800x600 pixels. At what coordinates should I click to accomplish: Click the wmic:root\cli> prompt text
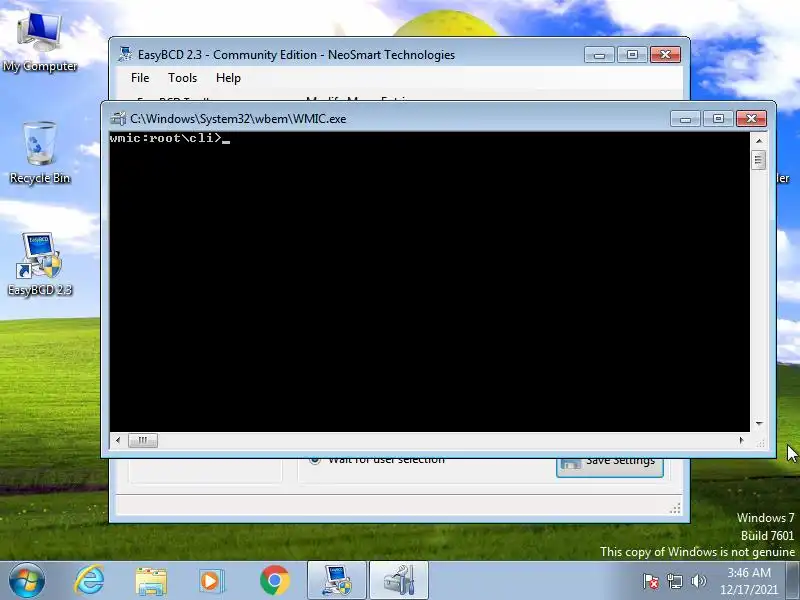click(x=165, y=138)
